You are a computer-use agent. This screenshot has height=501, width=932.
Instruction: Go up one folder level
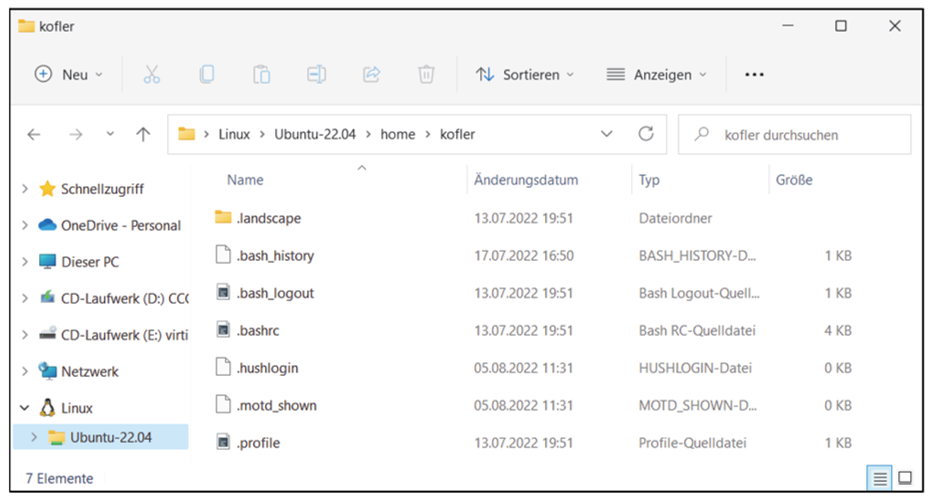pyautogui.click(x=143, y=134)
